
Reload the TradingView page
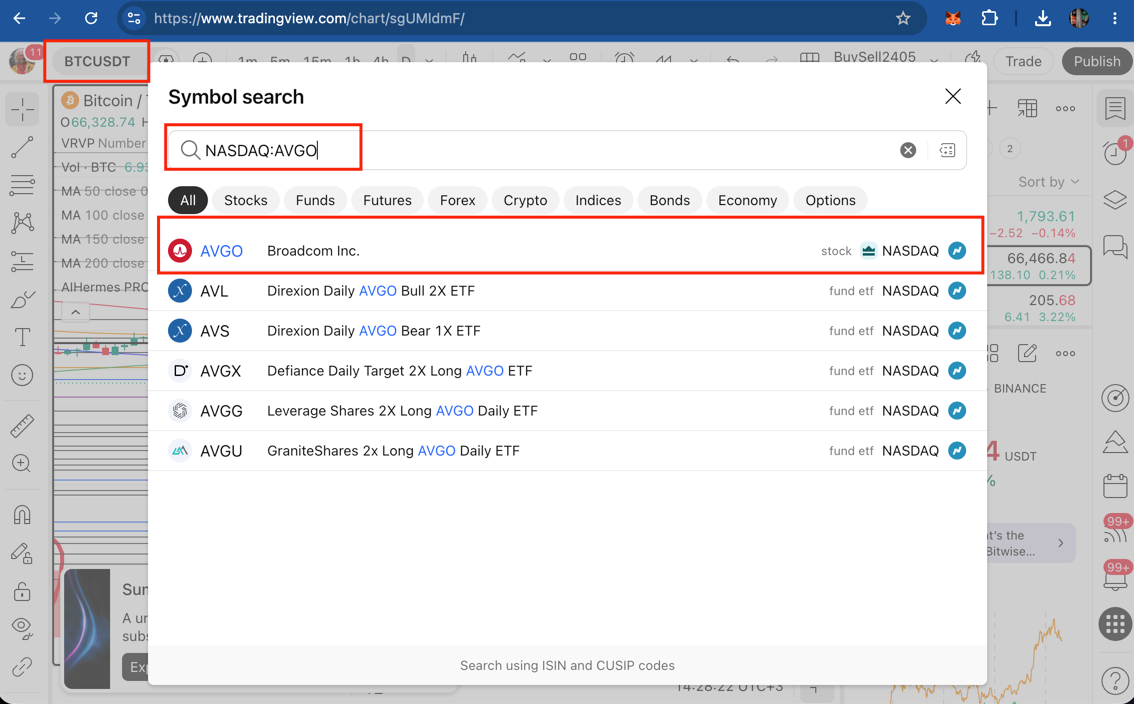(90, 18)
